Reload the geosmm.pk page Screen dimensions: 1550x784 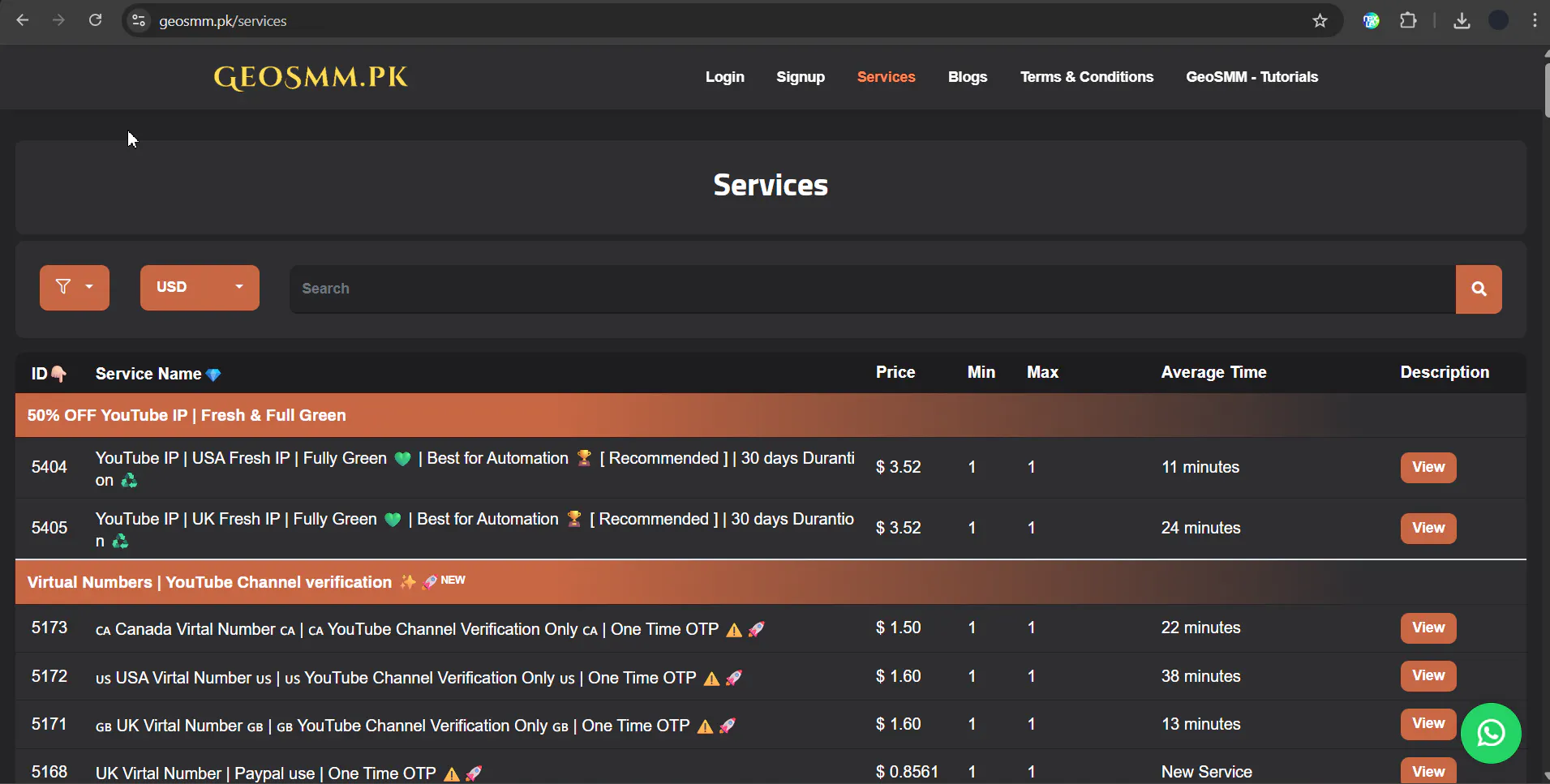pos(96,20)
